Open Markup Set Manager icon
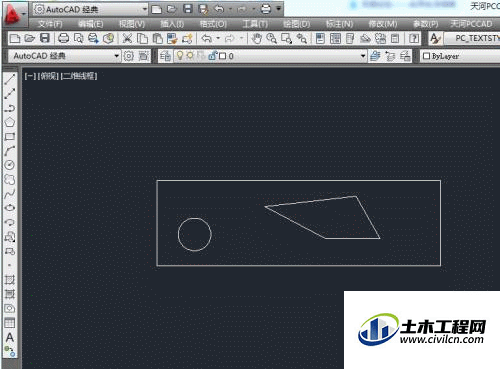Viewport: 500px width, 369px height. pos(380,38)
